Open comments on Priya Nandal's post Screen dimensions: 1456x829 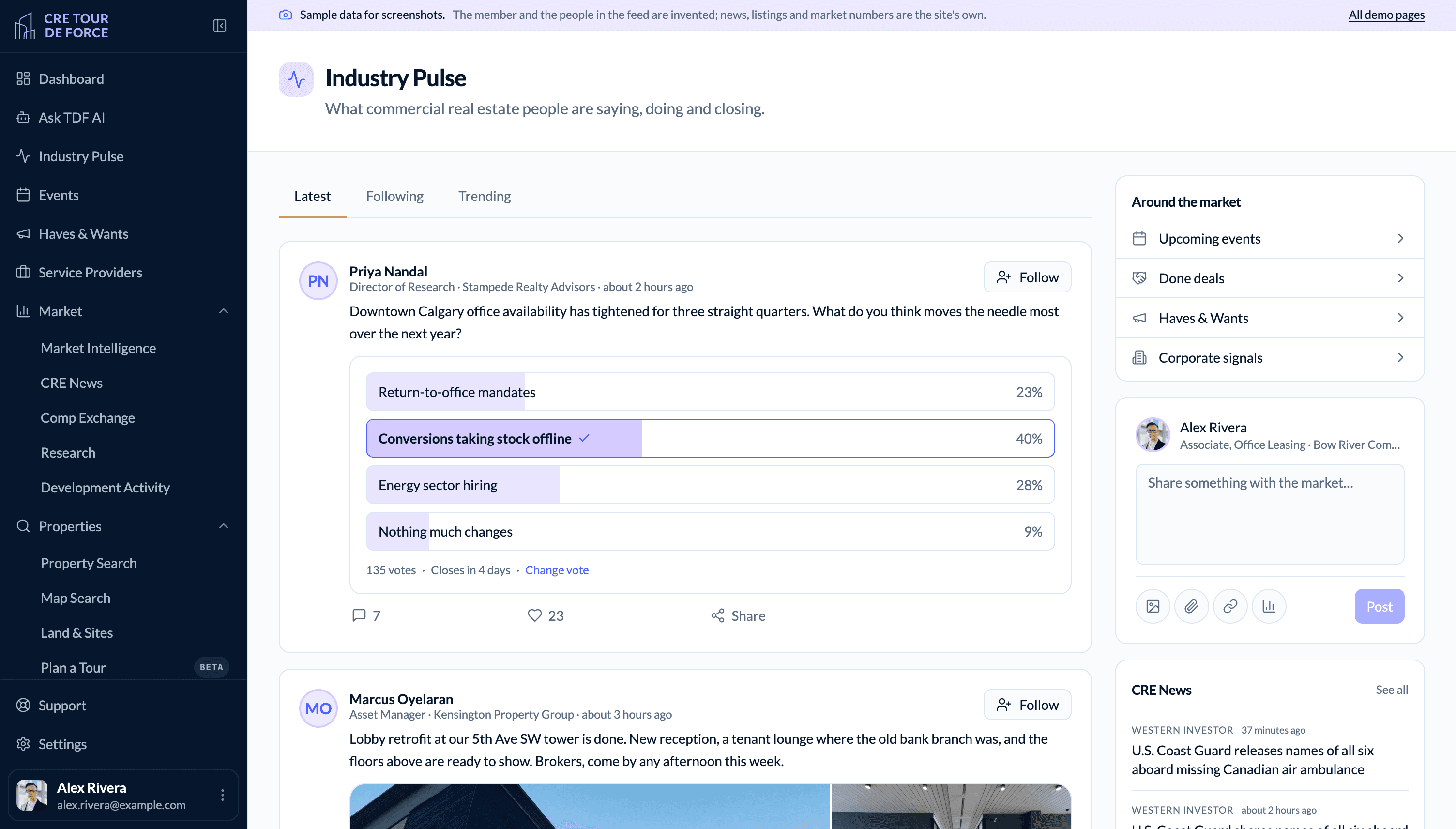coord(366,615)
